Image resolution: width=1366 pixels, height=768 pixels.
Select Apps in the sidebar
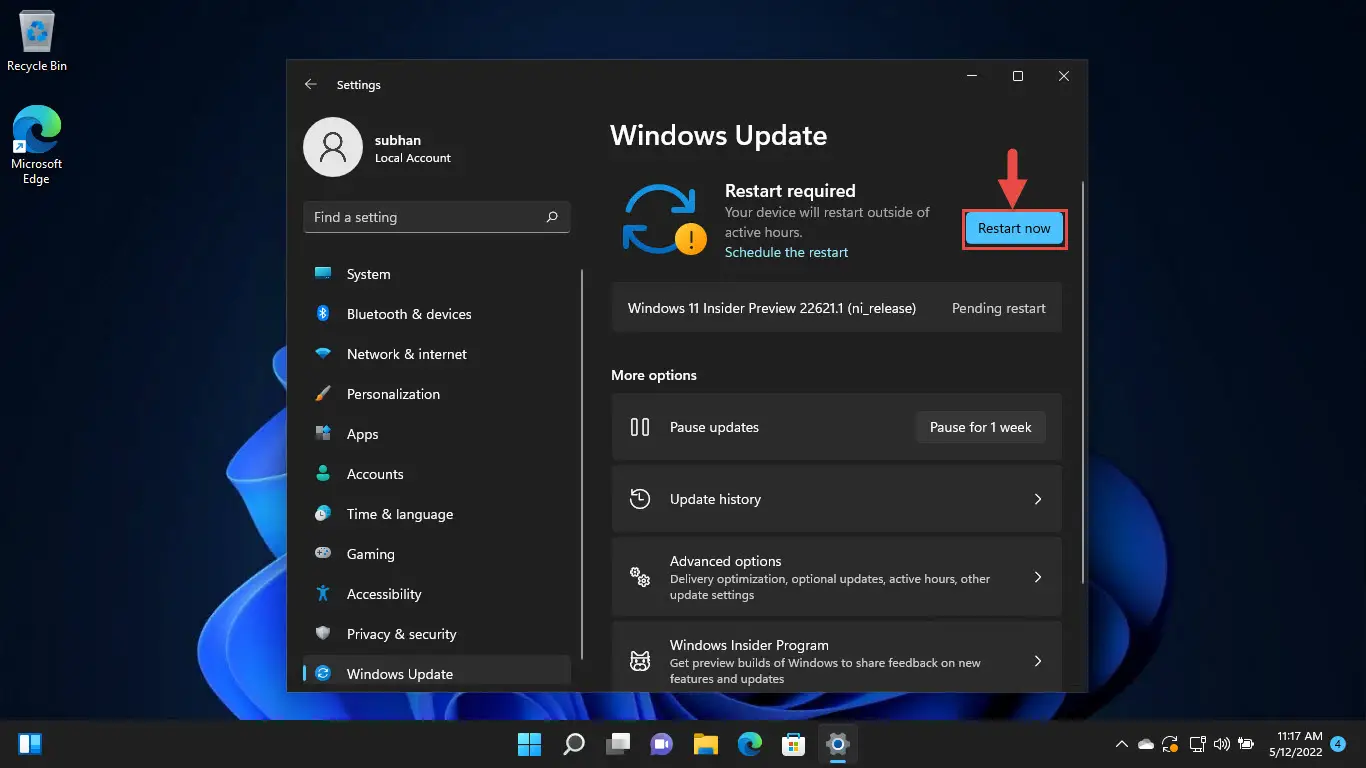tap(437, 434)
